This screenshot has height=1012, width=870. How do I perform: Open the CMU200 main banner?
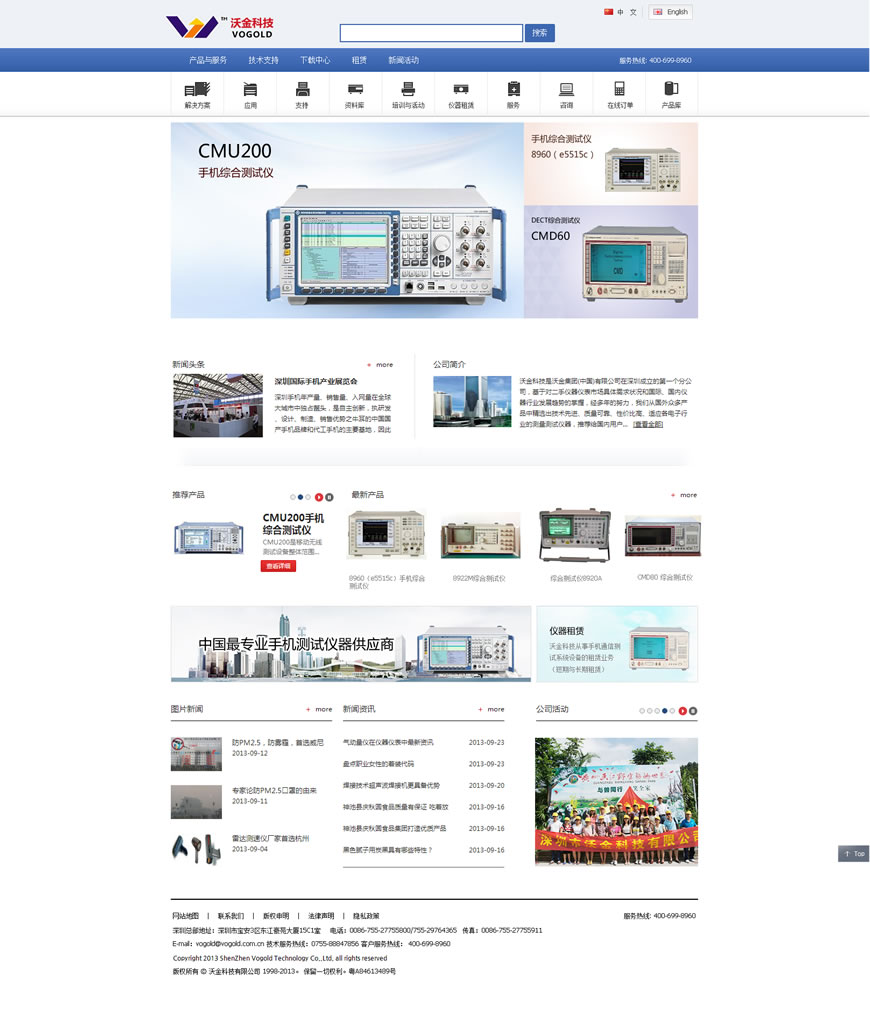(x=347, y=220)
